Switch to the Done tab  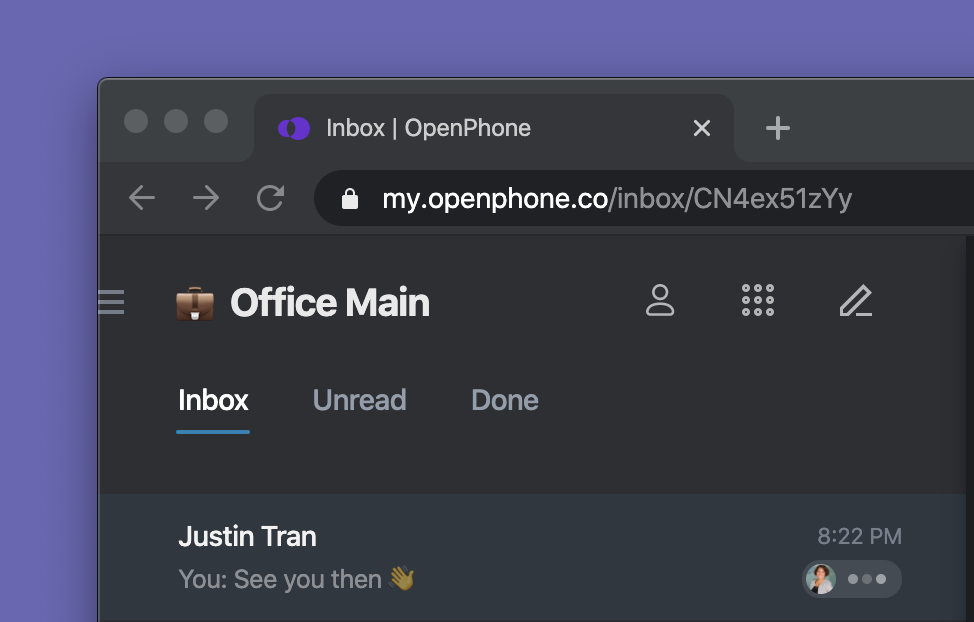pyautogui.click(x=505, y=400)
